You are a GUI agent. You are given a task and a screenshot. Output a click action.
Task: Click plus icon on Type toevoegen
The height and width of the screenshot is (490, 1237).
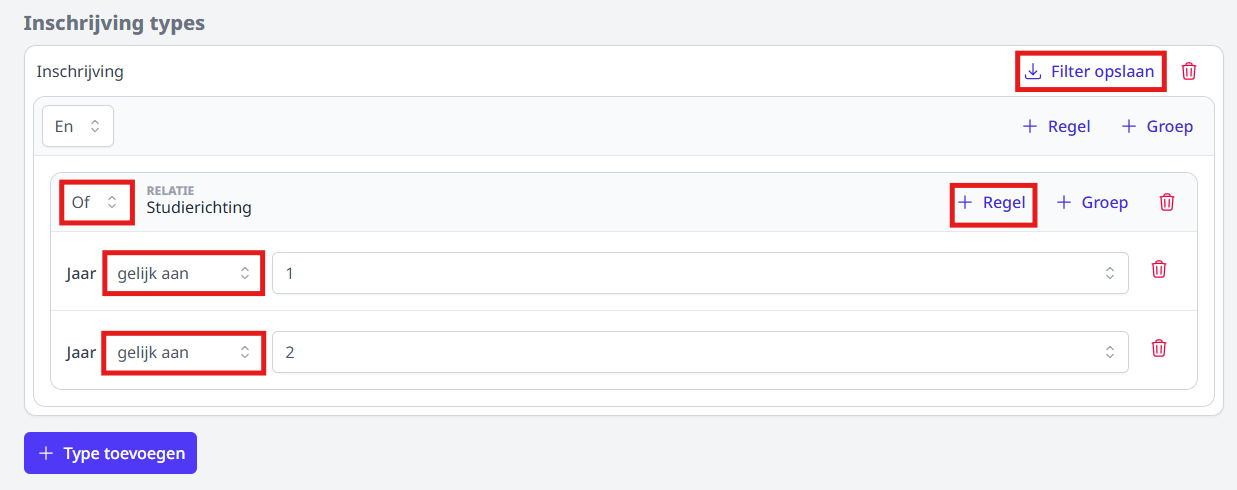(46, 453)
